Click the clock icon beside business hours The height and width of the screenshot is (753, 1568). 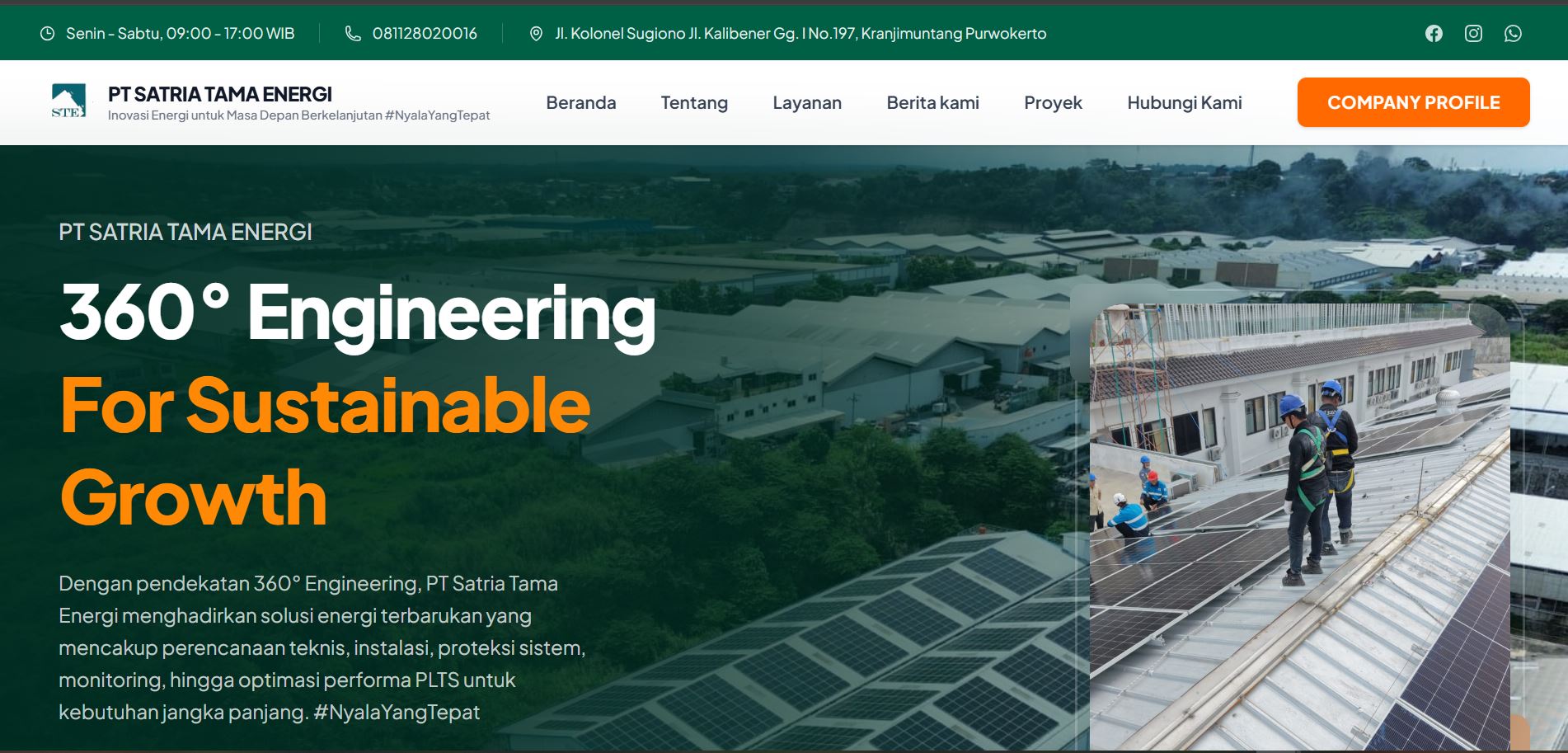pos(48,34)
